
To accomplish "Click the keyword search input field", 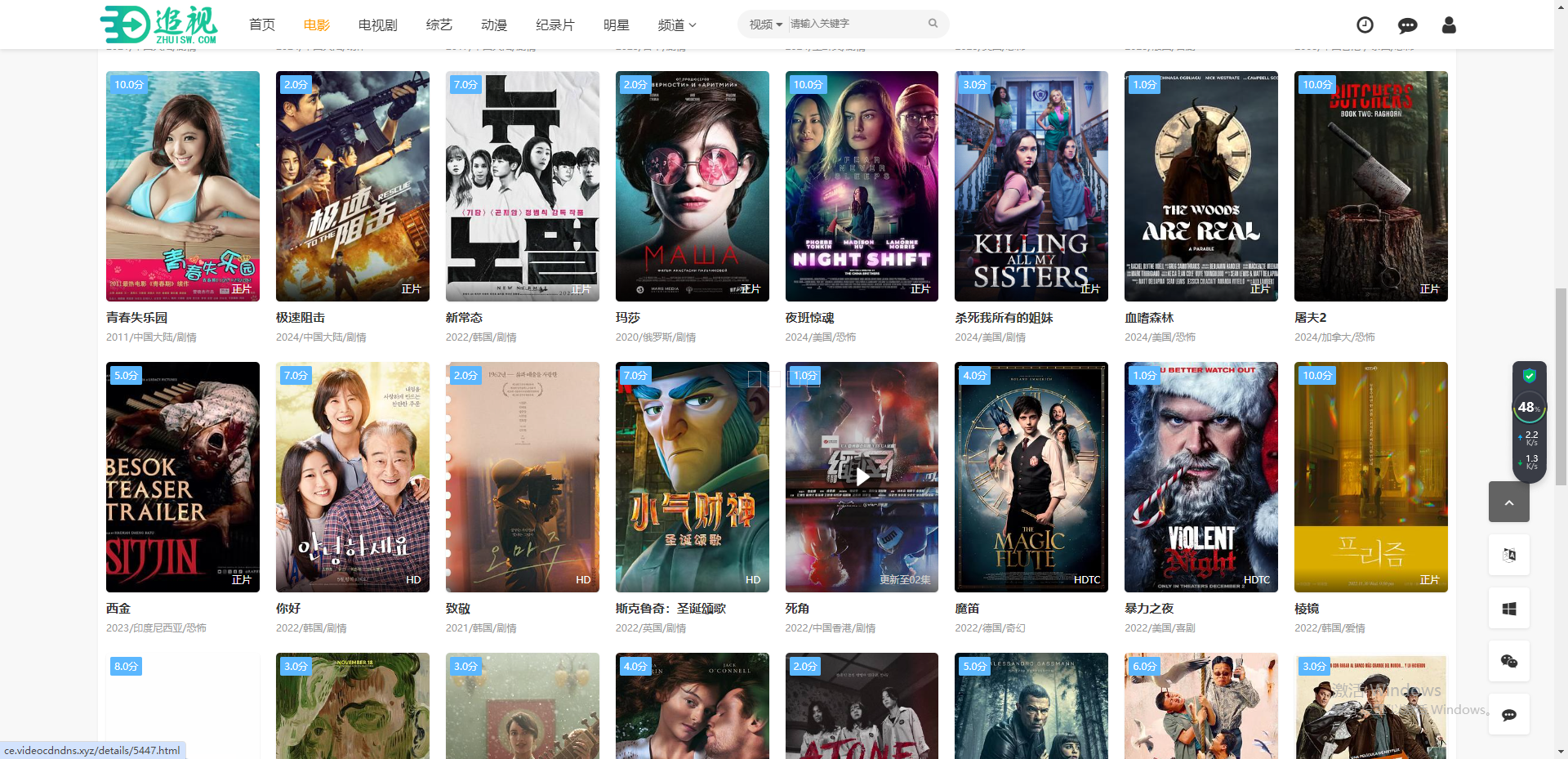I will 856,24.
